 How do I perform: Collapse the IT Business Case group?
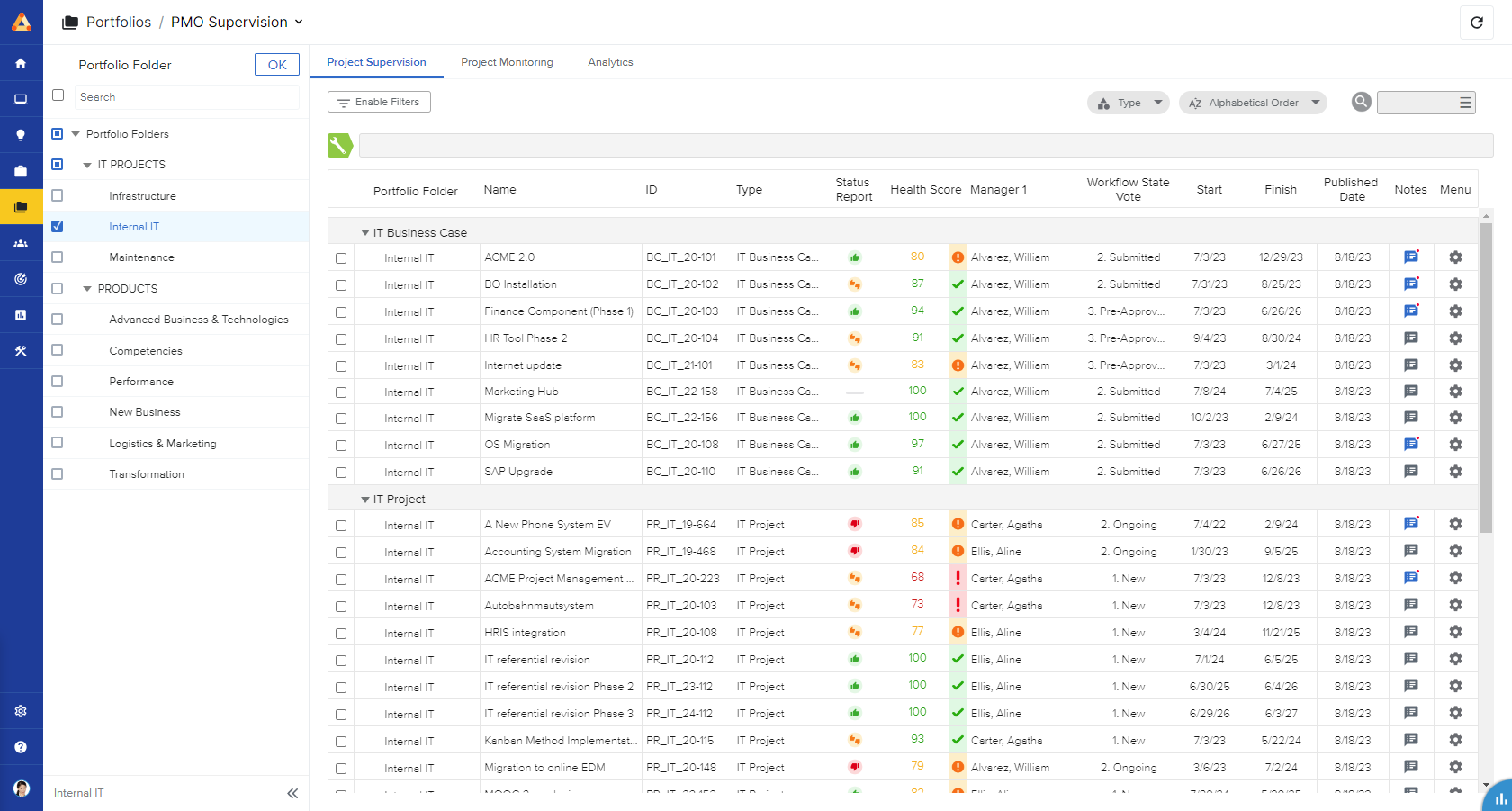coord(365,233)
